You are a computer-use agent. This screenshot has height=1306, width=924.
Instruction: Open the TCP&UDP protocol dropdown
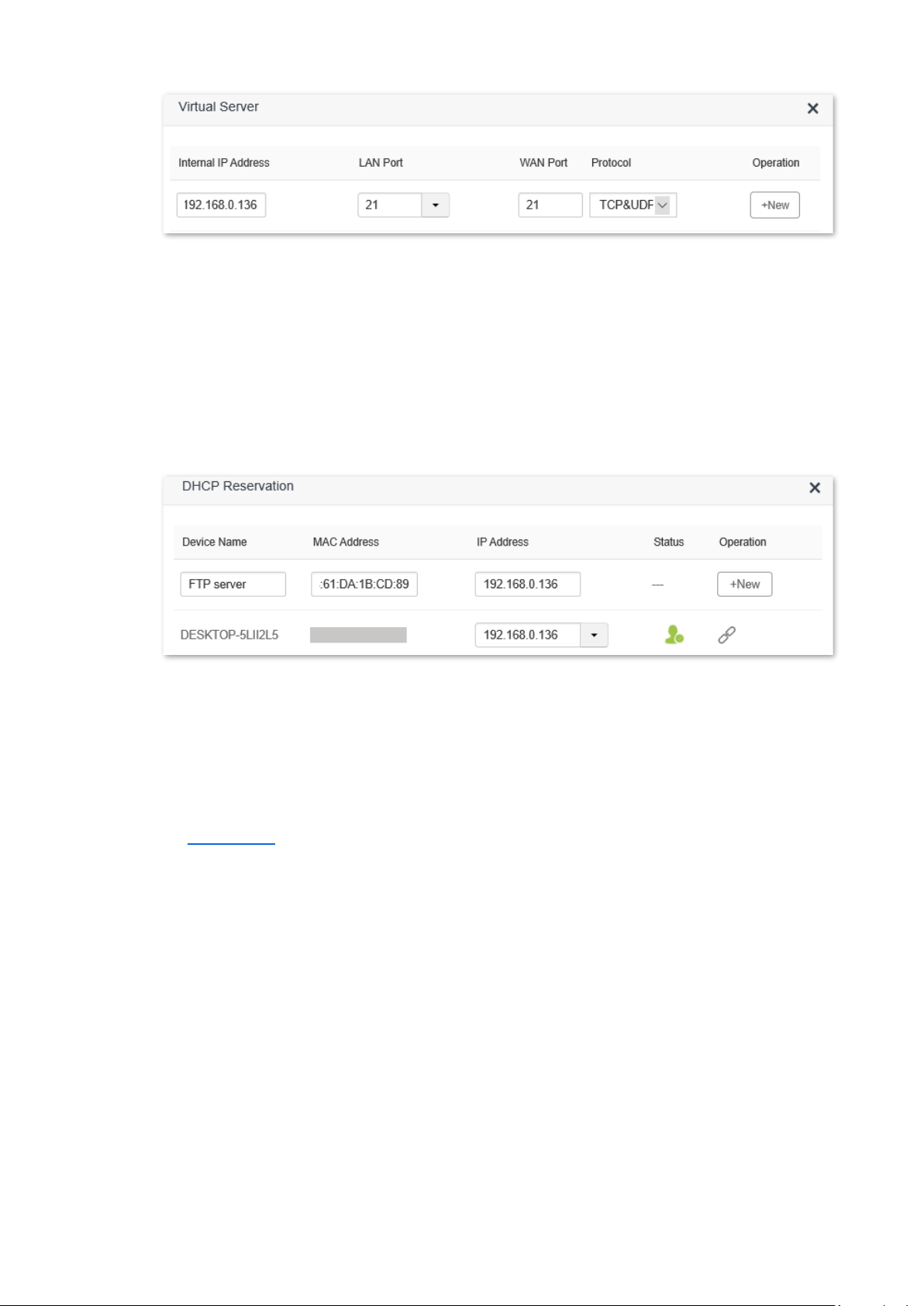pyautogui.click(x=633, y=205)
